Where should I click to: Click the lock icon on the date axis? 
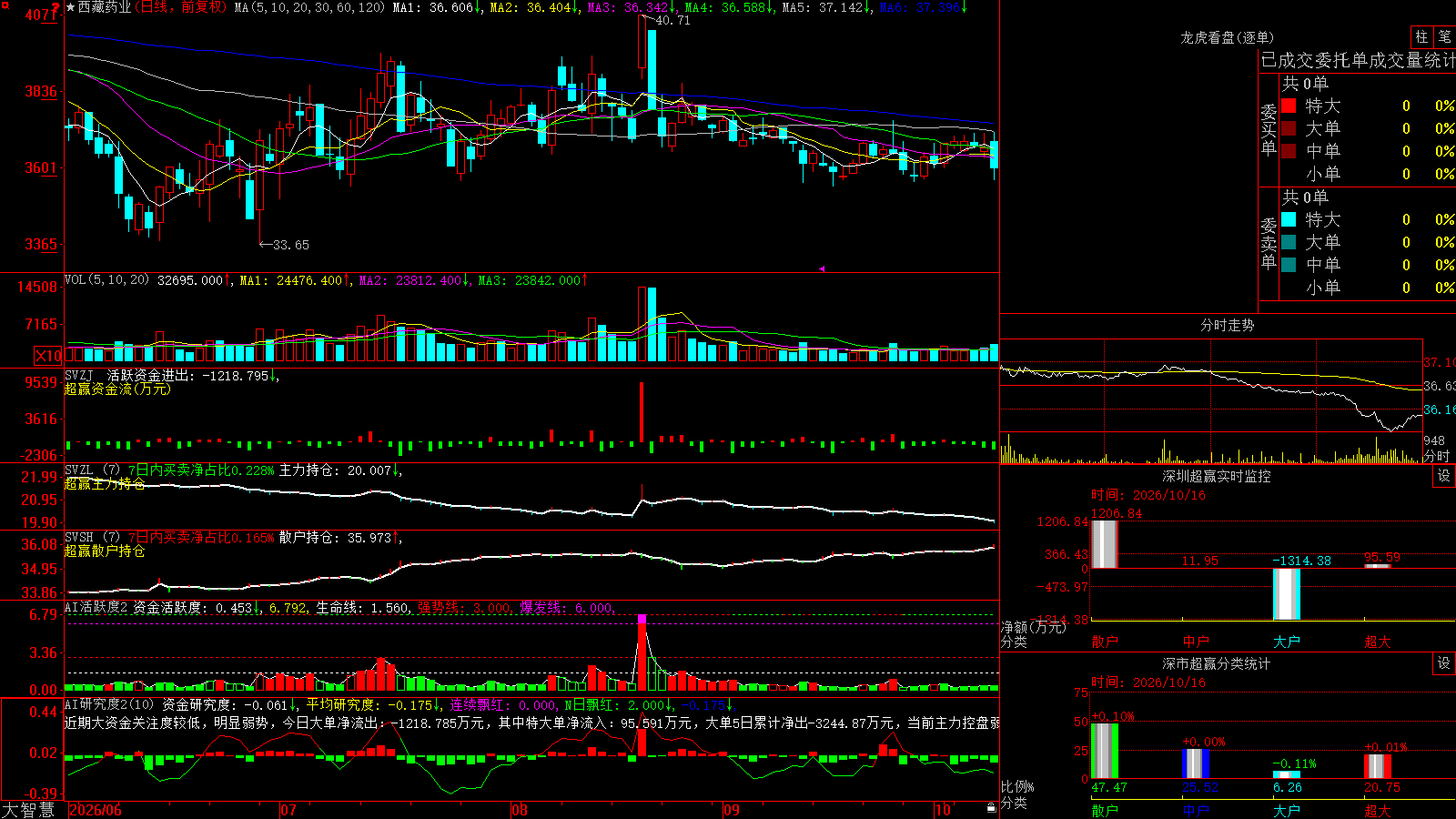[992, 808]
